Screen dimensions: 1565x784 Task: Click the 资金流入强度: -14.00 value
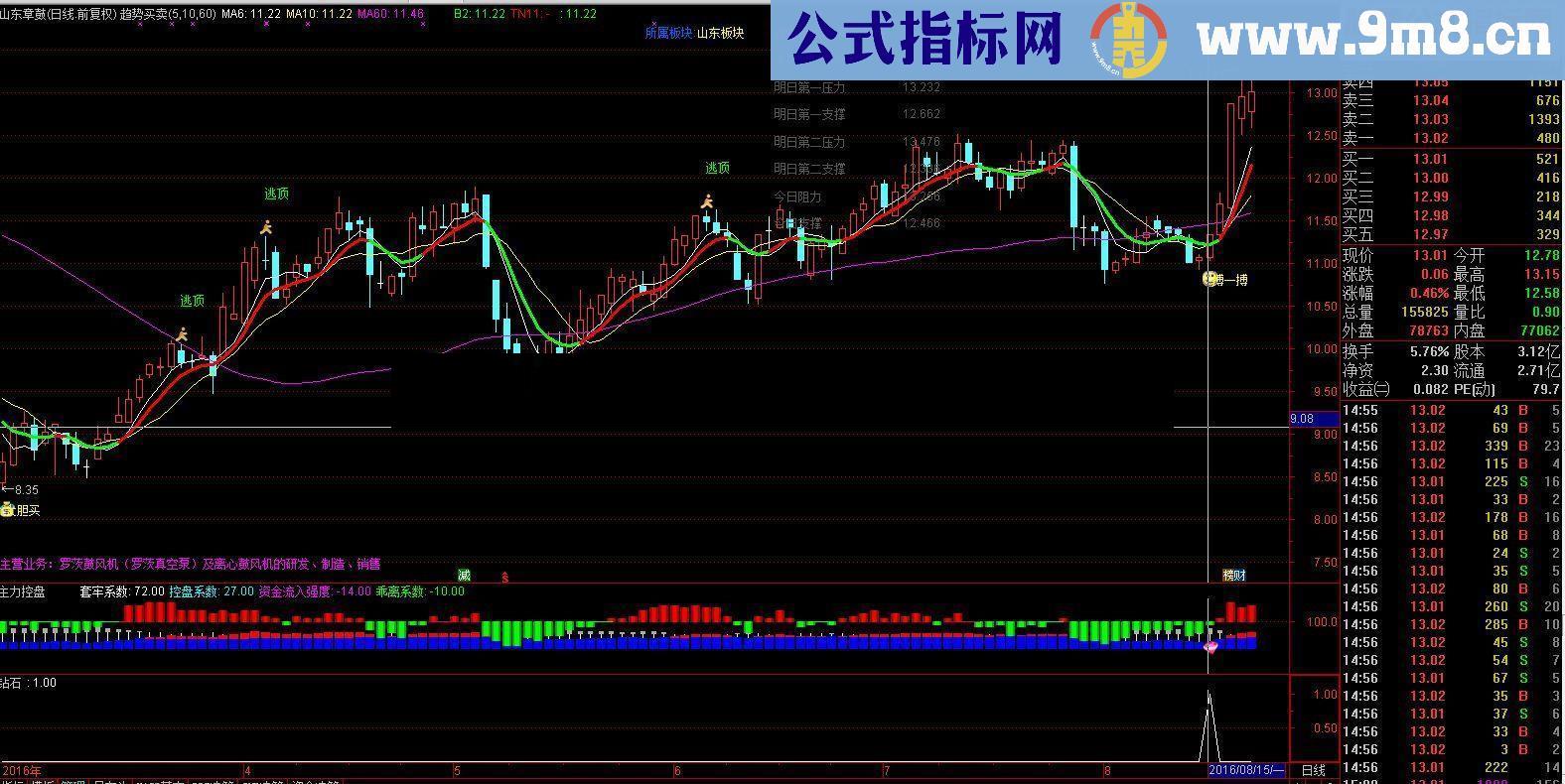(314, 591)
